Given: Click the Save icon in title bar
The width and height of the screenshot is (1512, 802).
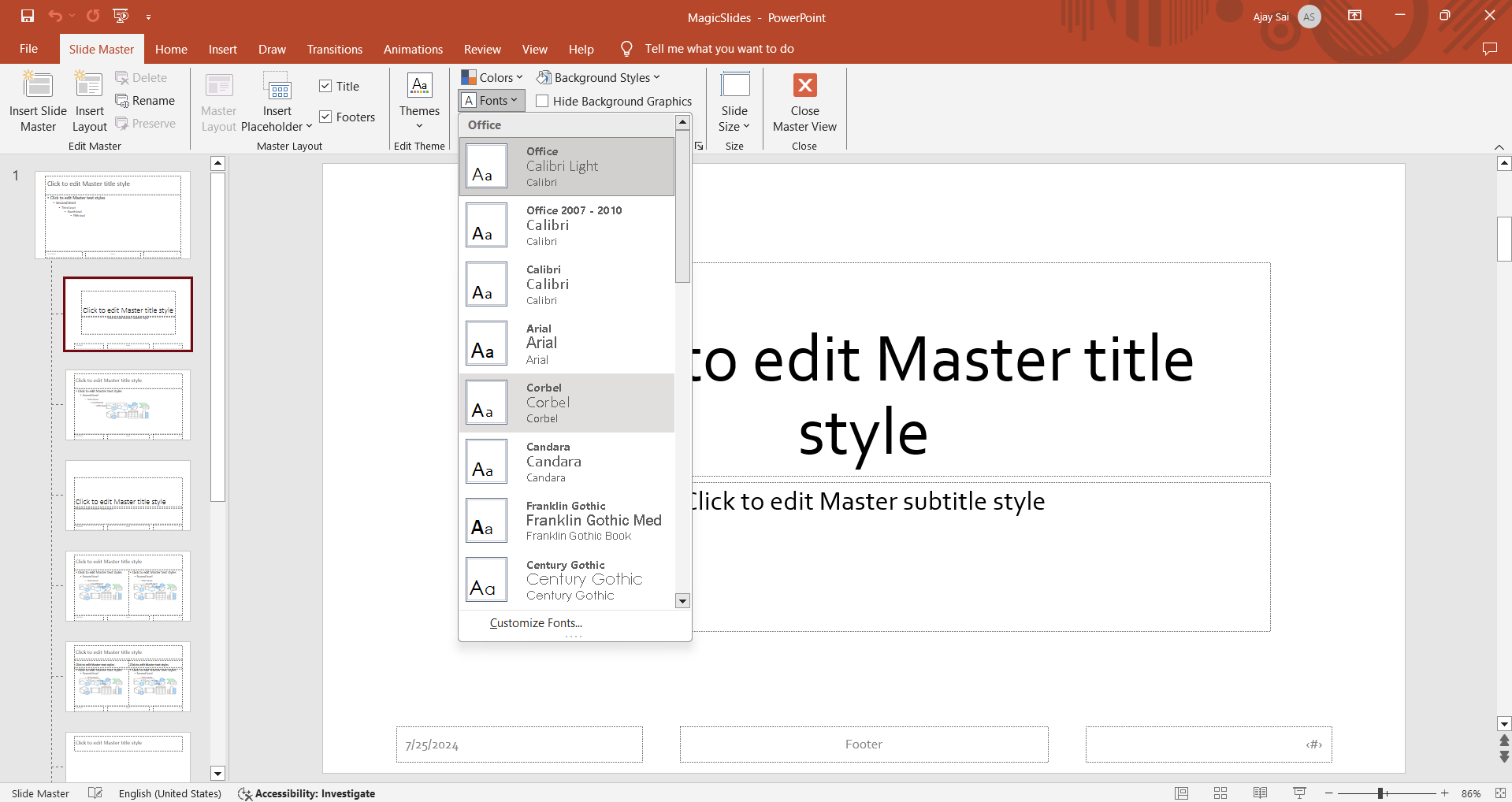Looking at the screenshot, I should coord(28,16).
